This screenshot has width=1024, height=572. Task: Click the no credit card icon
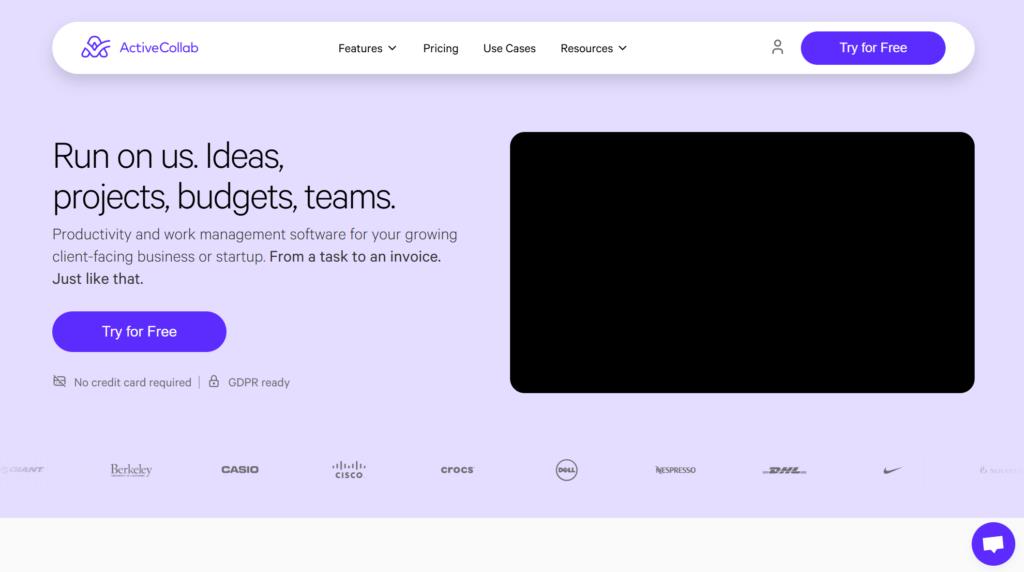(x=59, y=381)
